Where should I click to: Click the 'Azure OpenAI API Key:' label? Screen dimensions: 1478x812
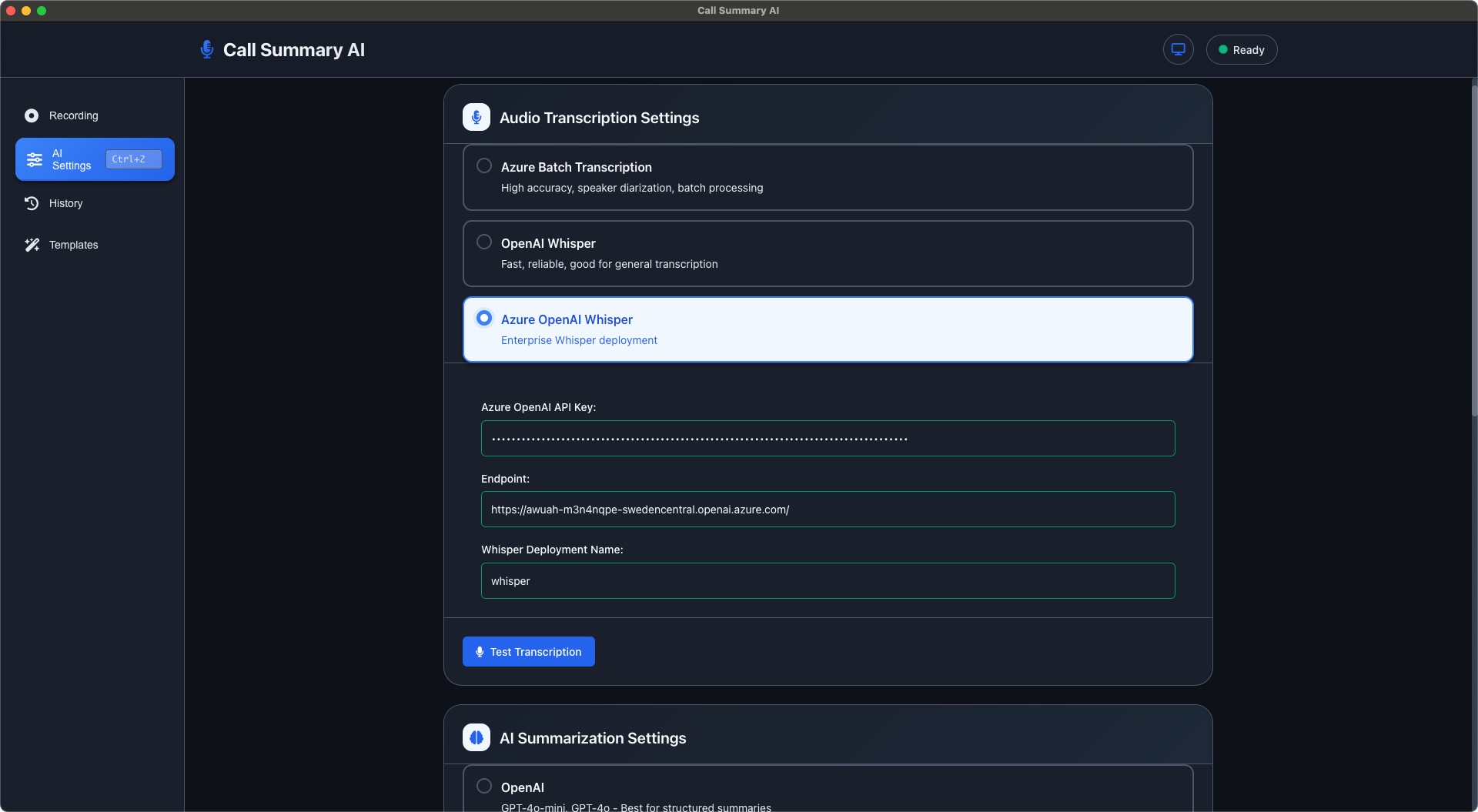tap(538, 407)
